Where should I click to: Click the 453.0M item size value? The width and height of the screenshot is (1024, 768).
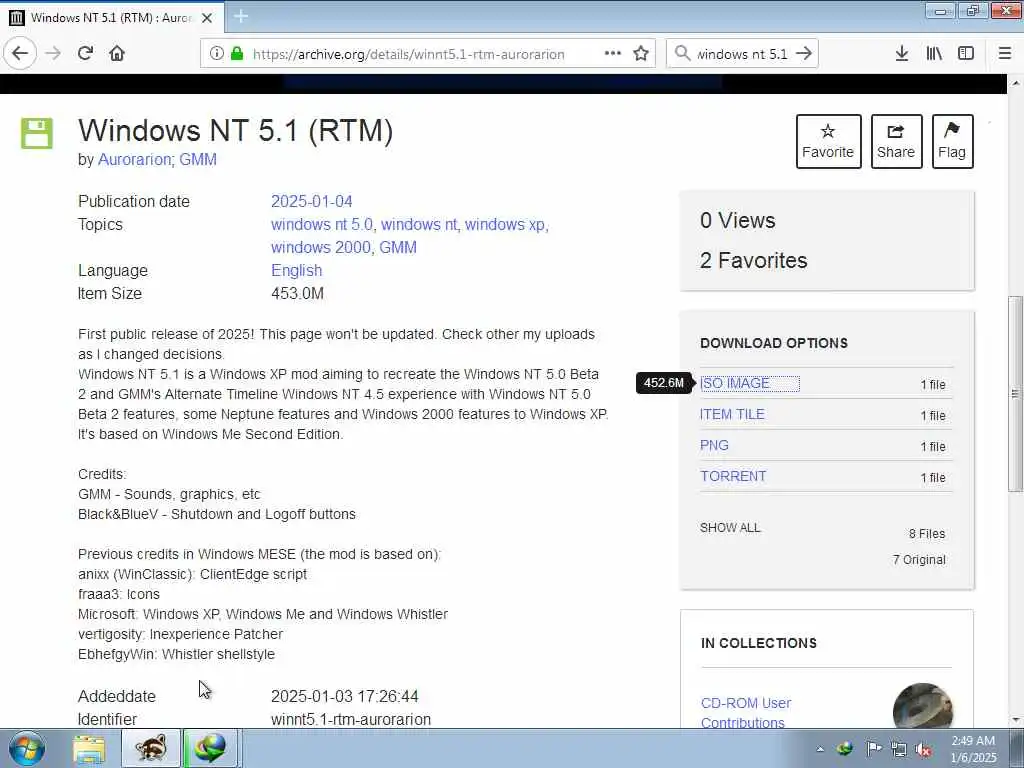click(297, 293)
